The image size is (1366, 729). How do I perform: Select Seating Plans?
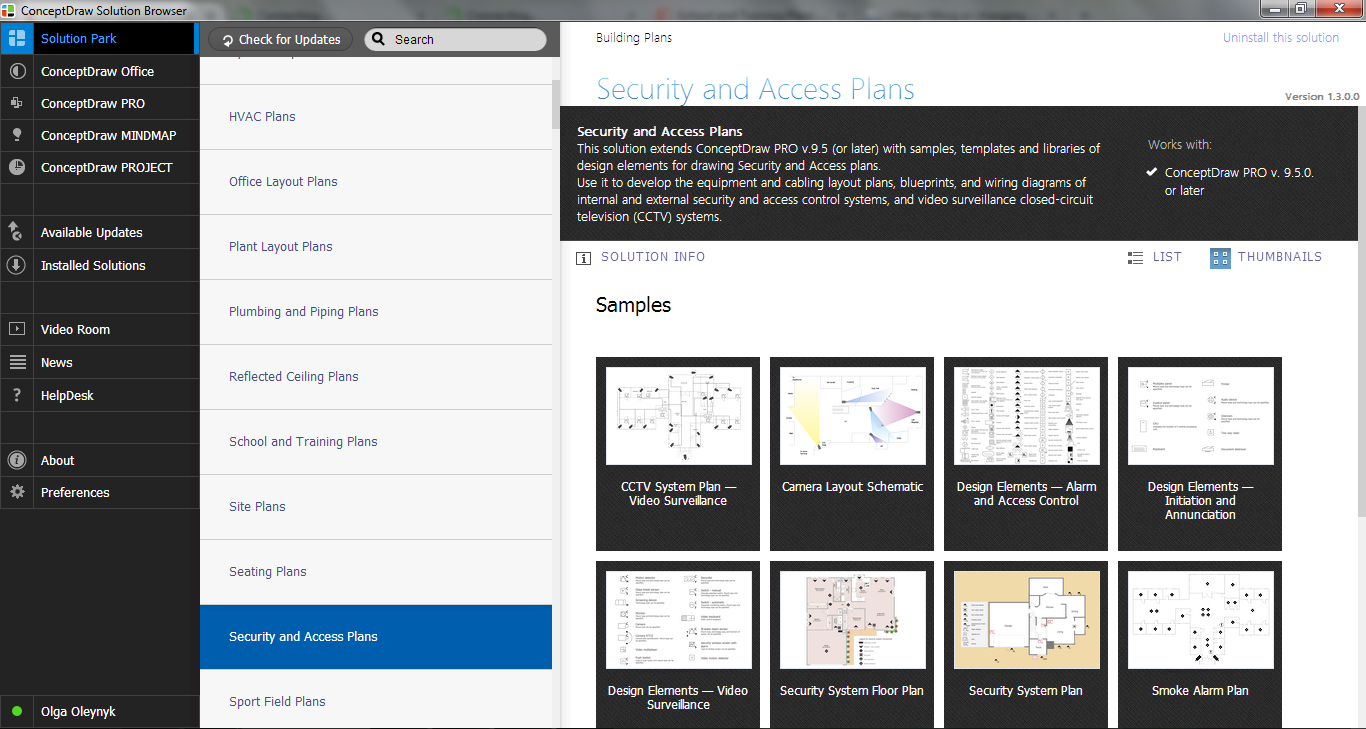click(376, 572)
